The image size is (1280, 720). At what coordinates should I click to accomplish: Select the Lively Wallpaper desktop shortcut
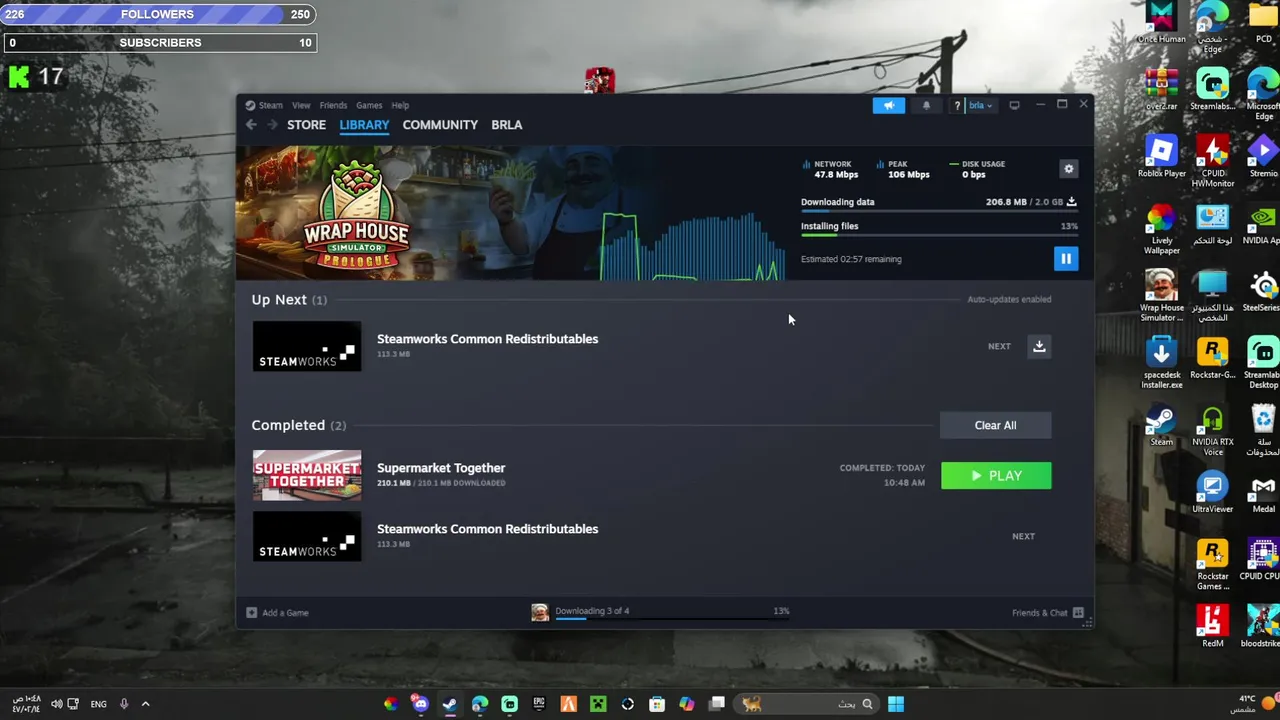pos(1161,230)
